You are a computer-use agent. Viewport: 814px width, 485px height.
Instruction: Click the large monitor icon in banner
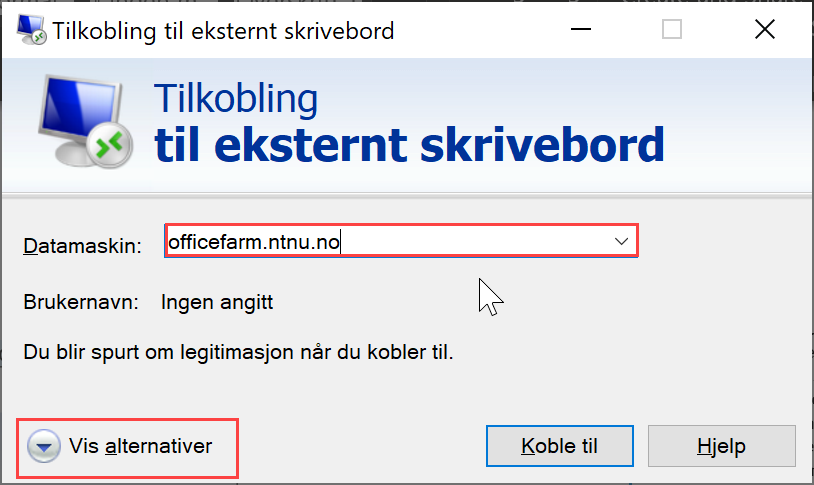(86, 122)
